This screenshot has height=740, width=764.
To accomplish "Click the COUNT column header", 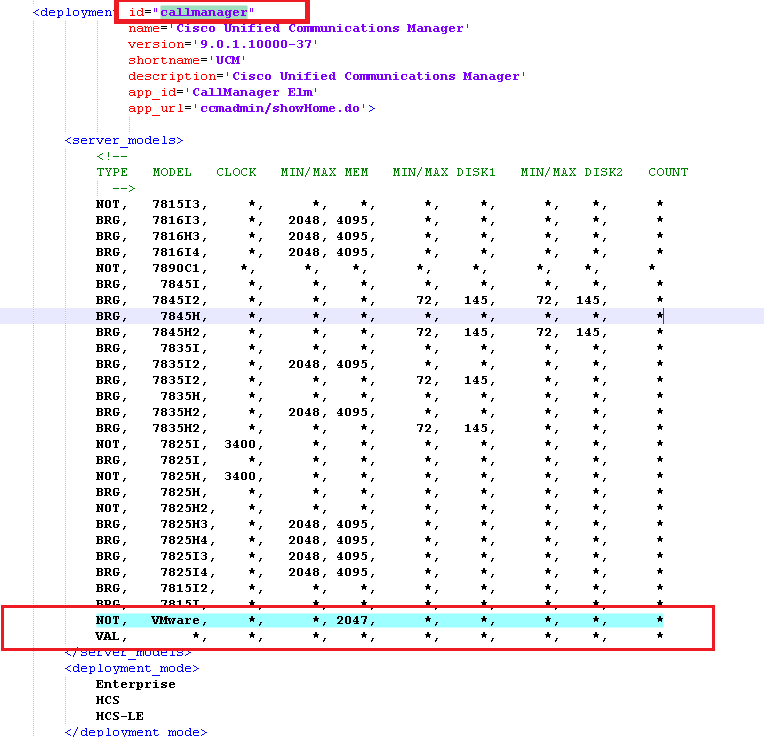I will pyautogui.click(x=668, y=172).
